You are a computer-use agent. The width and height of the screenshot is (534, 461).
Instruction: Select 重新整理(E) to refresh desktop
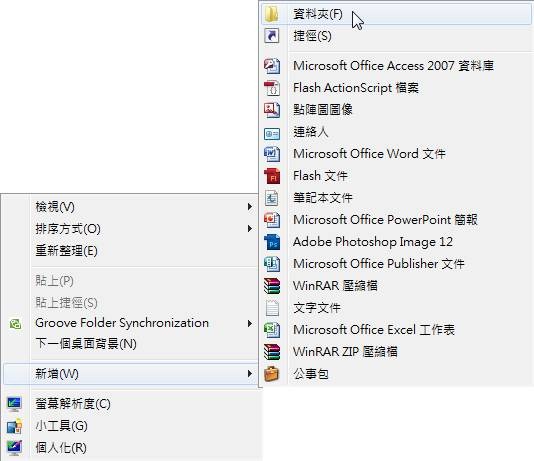[x=130, y=251]
